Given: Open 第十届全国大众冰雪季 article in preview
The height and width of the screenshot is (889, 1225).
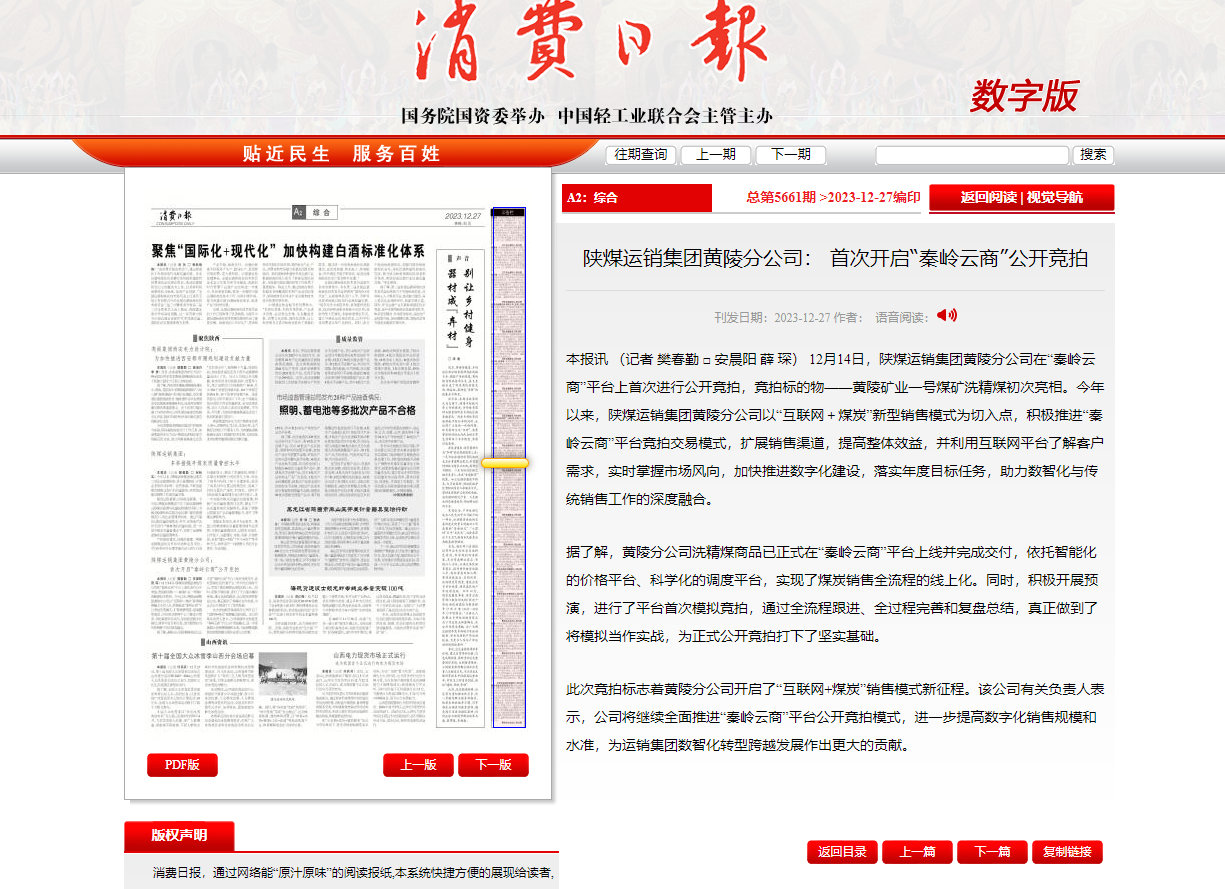Looking at the screenshot, I should tap(204, 656).
